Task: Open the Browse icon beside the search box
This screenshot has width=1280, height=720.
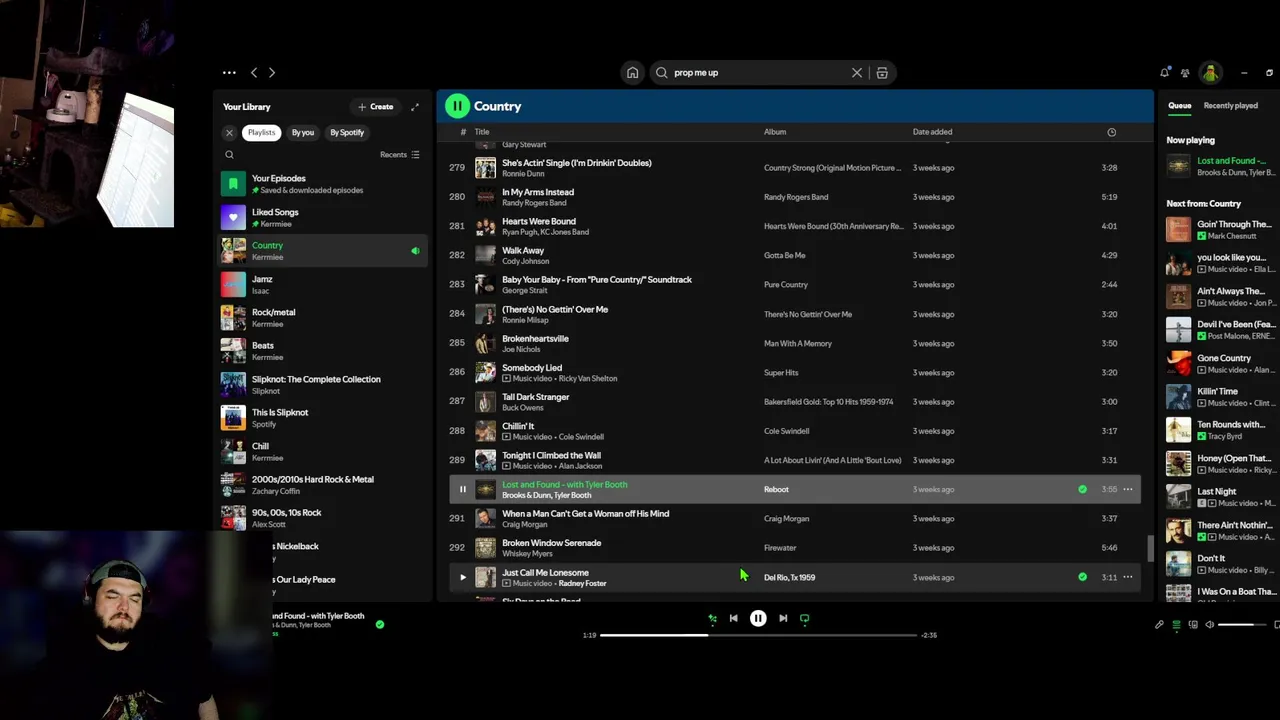Action: point(882,72)
